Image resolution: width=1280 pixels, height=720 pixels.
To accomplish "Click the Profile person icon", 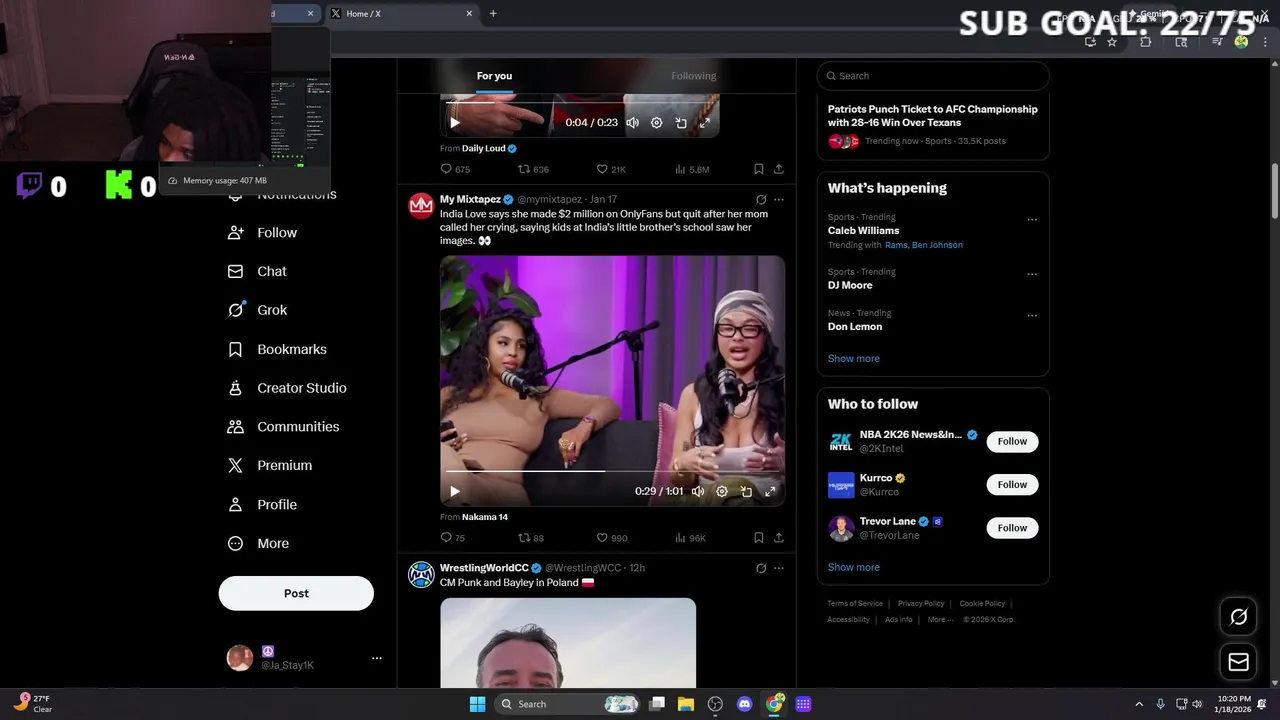I will pyautogui.click(x=235, y=504).
